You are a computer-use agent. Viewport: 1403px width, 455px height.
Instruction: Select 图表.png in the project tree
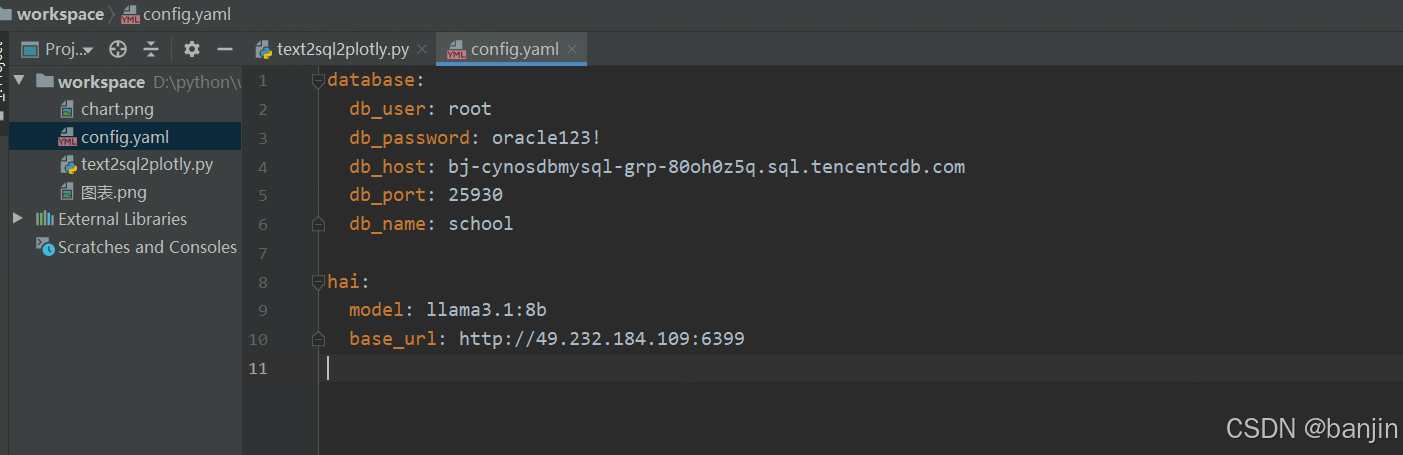[113, 192]
